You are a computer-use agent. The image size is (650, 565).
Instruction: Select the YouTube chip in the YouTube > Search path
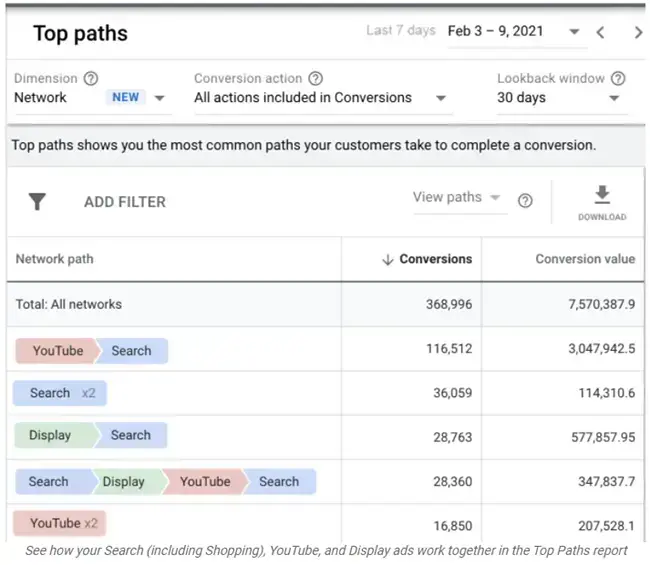click(58, 351)
